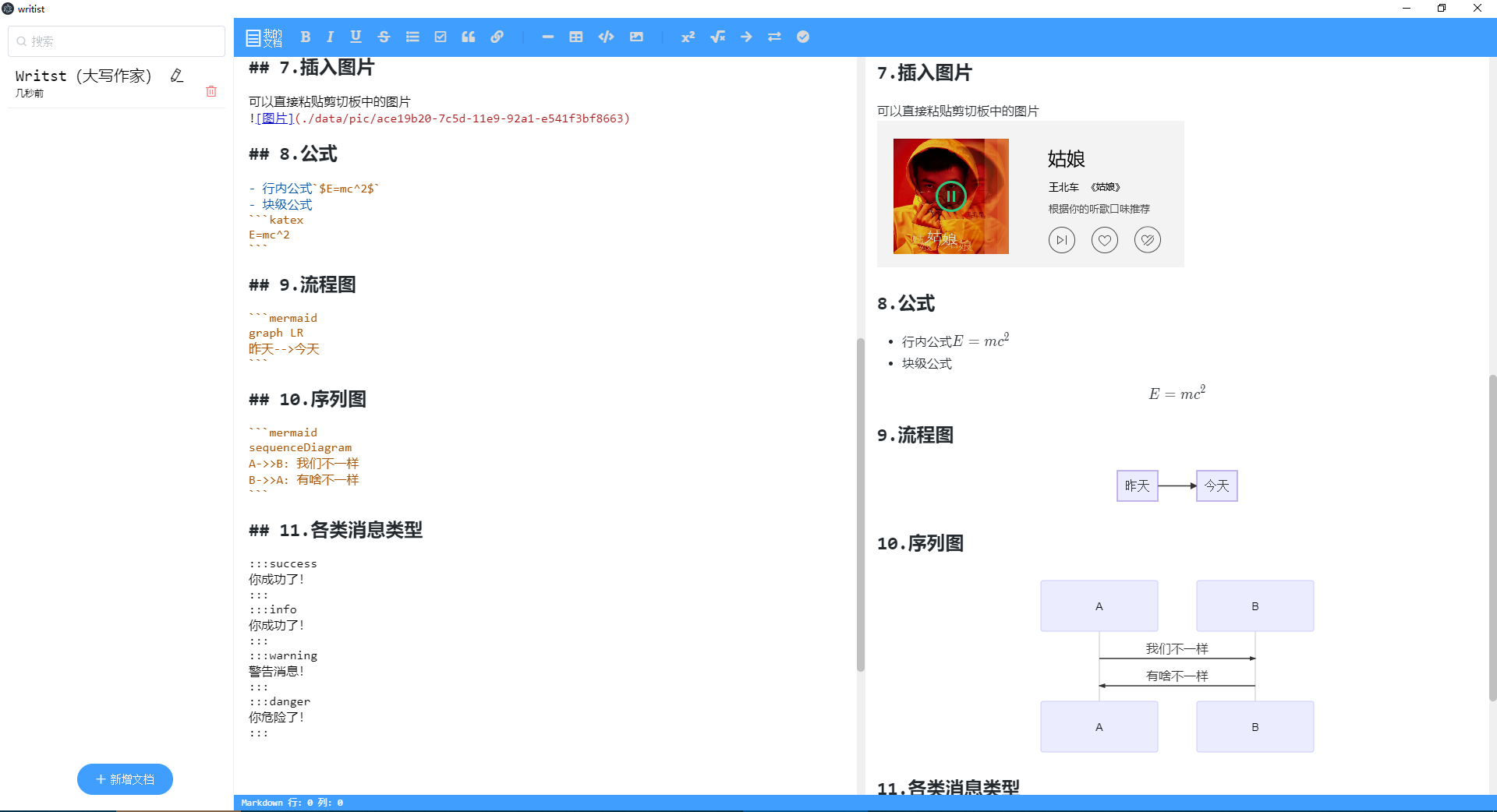Insert an image

click(x=636, y=37)
